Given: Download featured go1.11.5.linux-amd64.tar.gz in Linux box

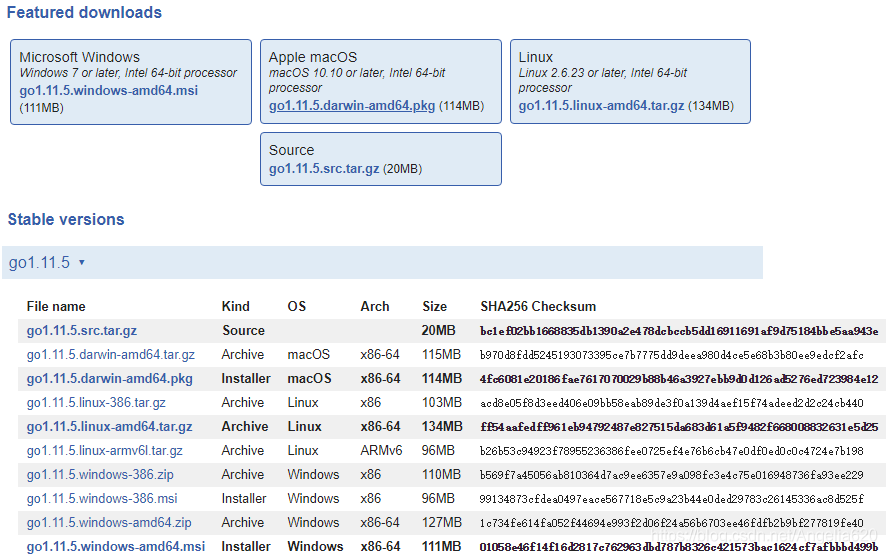Looking at the screenshot, I should 601,106.
